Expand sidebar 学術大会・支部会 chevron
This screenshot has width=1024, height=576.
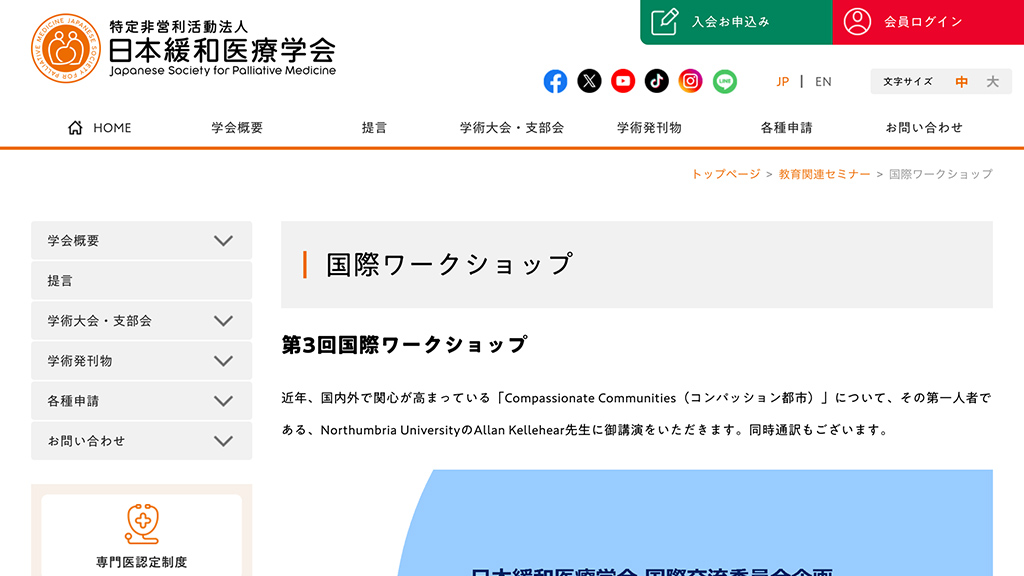pyautogui.click(x=223, y=321)
